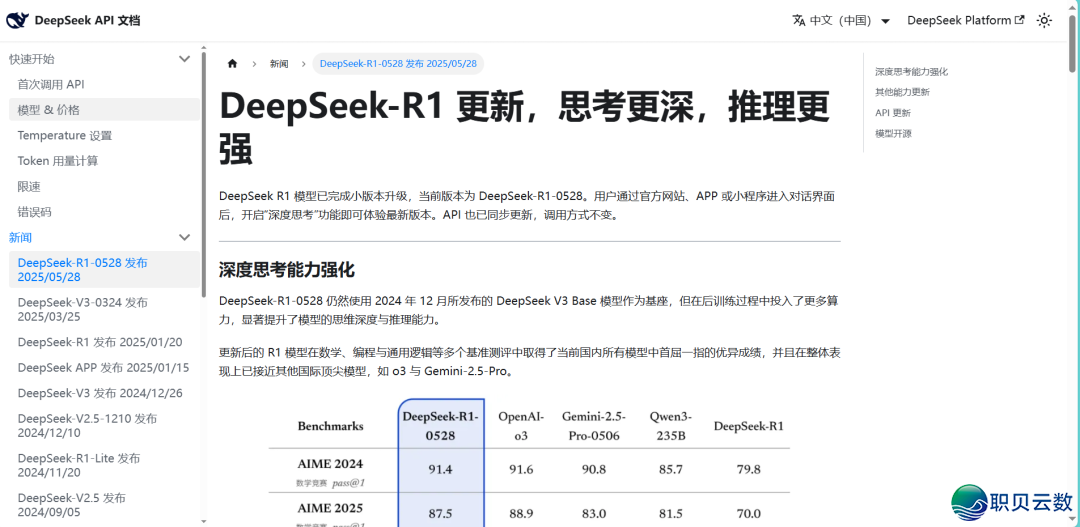
Task: Click DeepSeek API 文档 site title
Action: pos(87,21)
